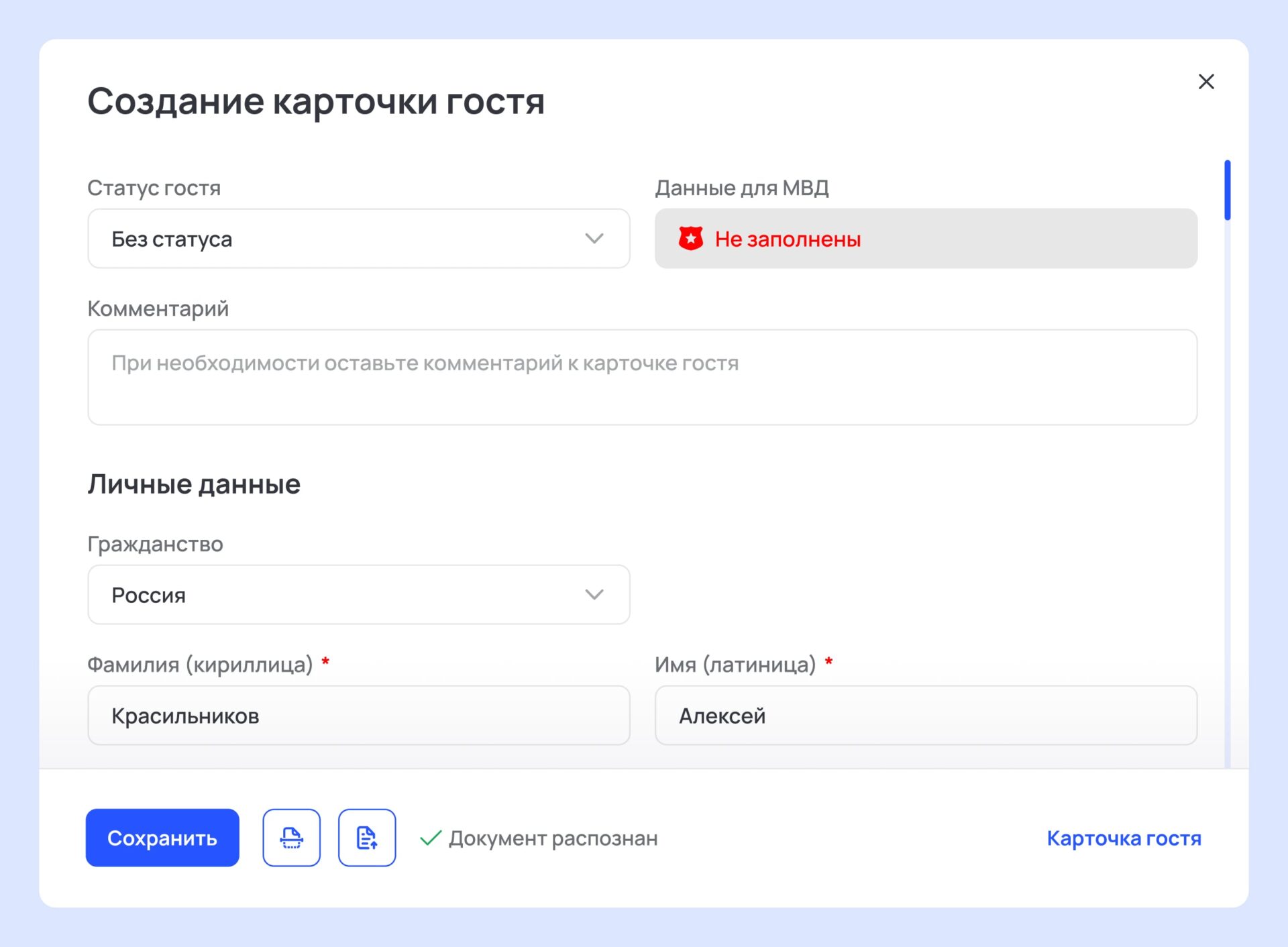This screenshot has height=947, width=1288.
Task: Click the red police badge icon
Action: 690,239
